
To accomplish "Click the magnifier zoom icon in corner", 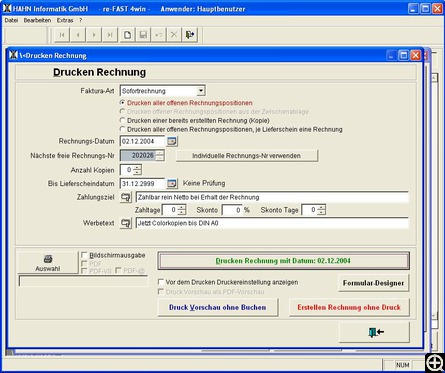I will [x=434, y=362].
